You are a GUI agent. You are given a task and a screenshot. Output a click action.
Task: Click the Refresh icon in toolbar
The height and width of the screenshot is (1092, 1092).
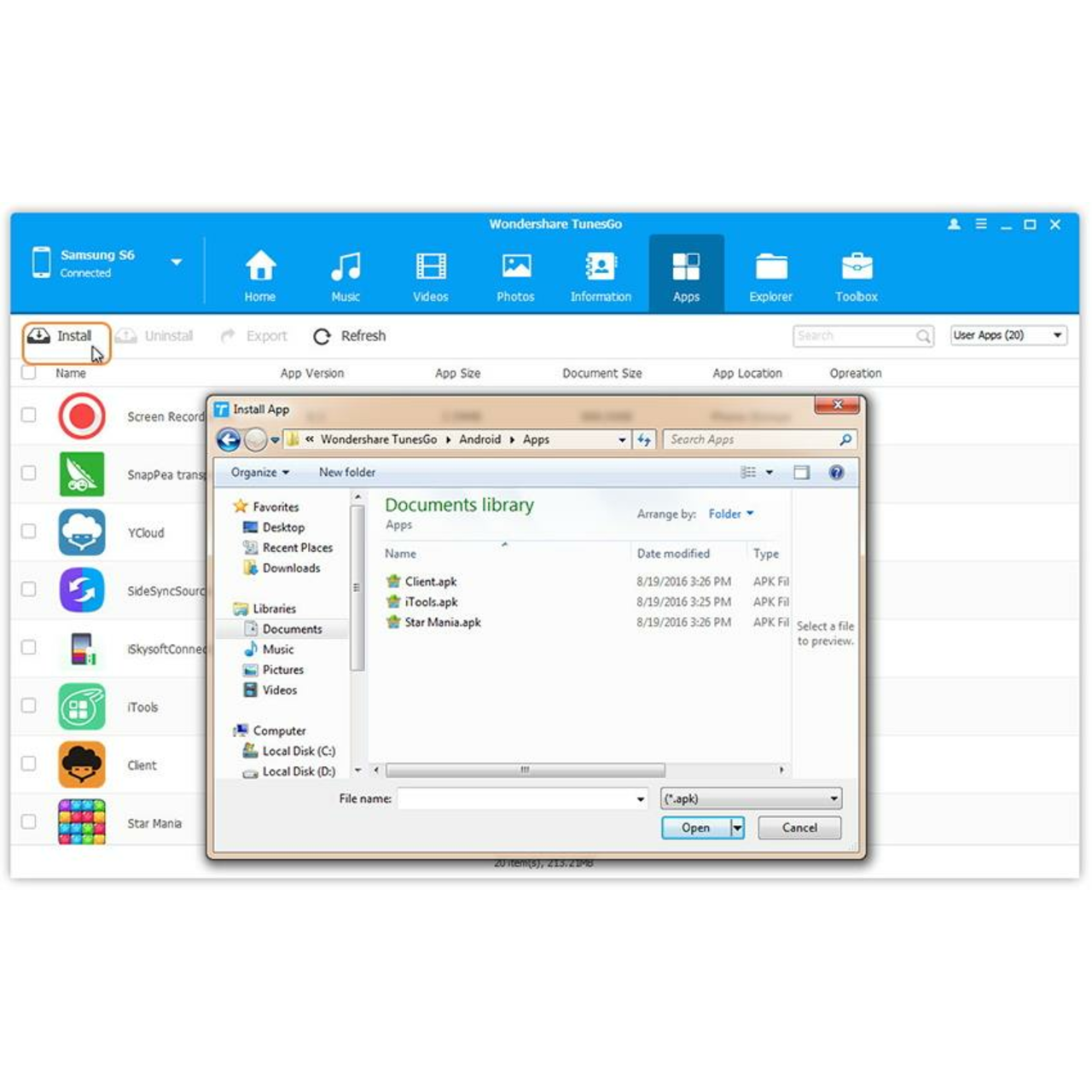click(322, 336)
